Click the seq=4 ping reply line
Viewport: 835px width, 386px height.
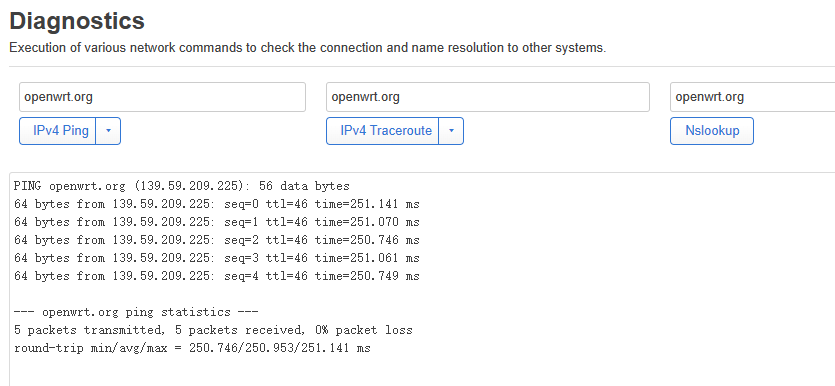[217, 276]
